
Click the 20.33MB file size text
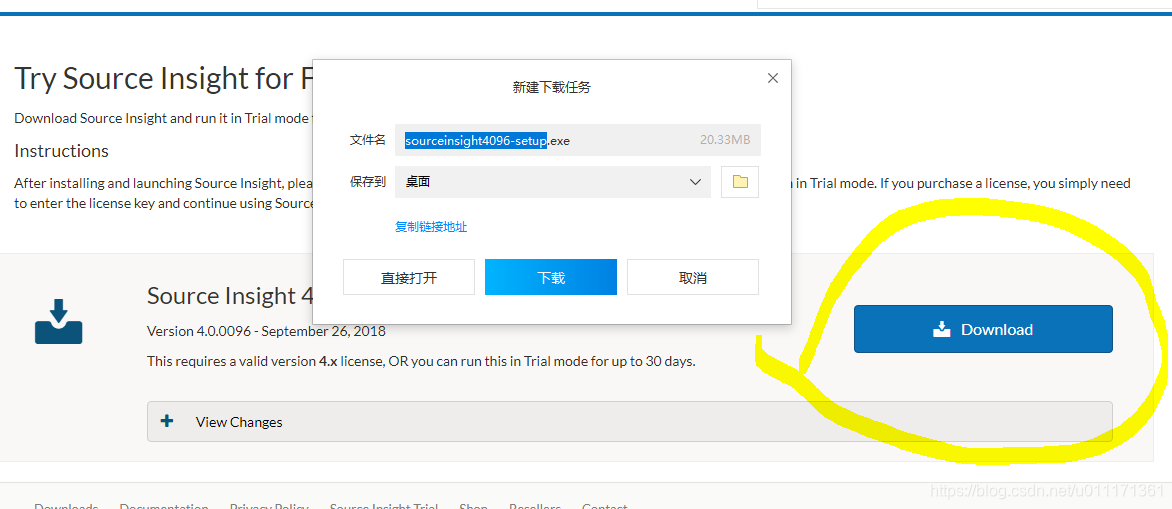[x=725, y=140]
